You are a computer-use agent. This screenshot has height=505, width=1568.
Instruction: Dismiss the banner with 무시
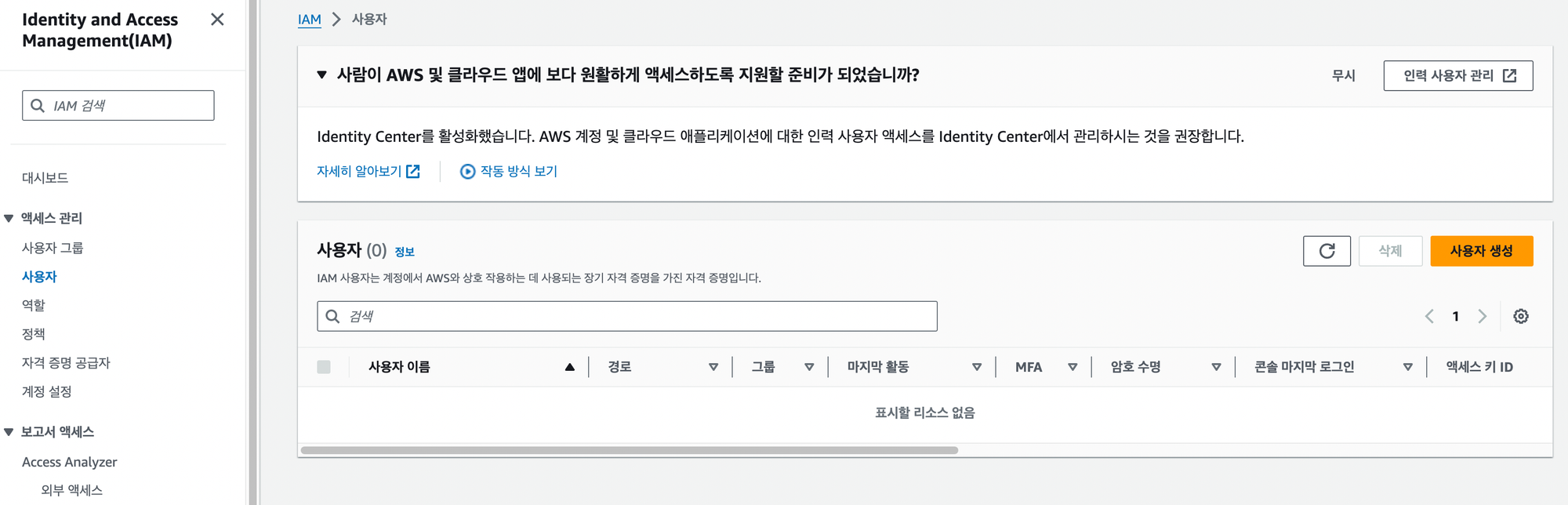[1344, 75]
